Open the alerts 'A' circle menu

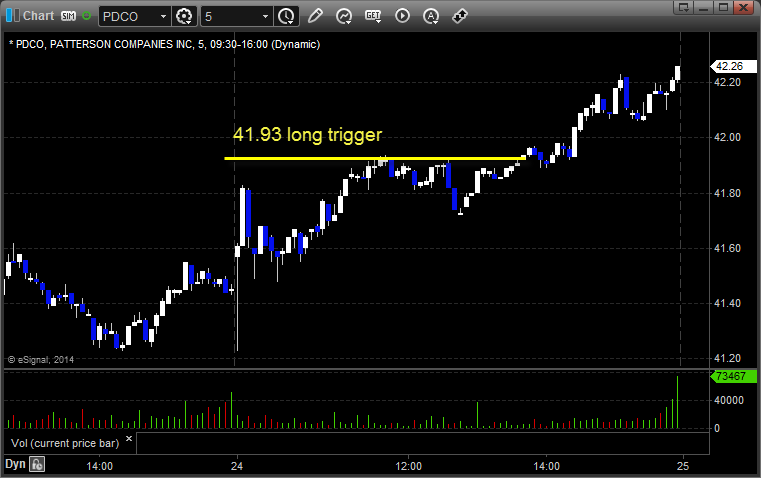pyautogui.click(x=431, y=16)
